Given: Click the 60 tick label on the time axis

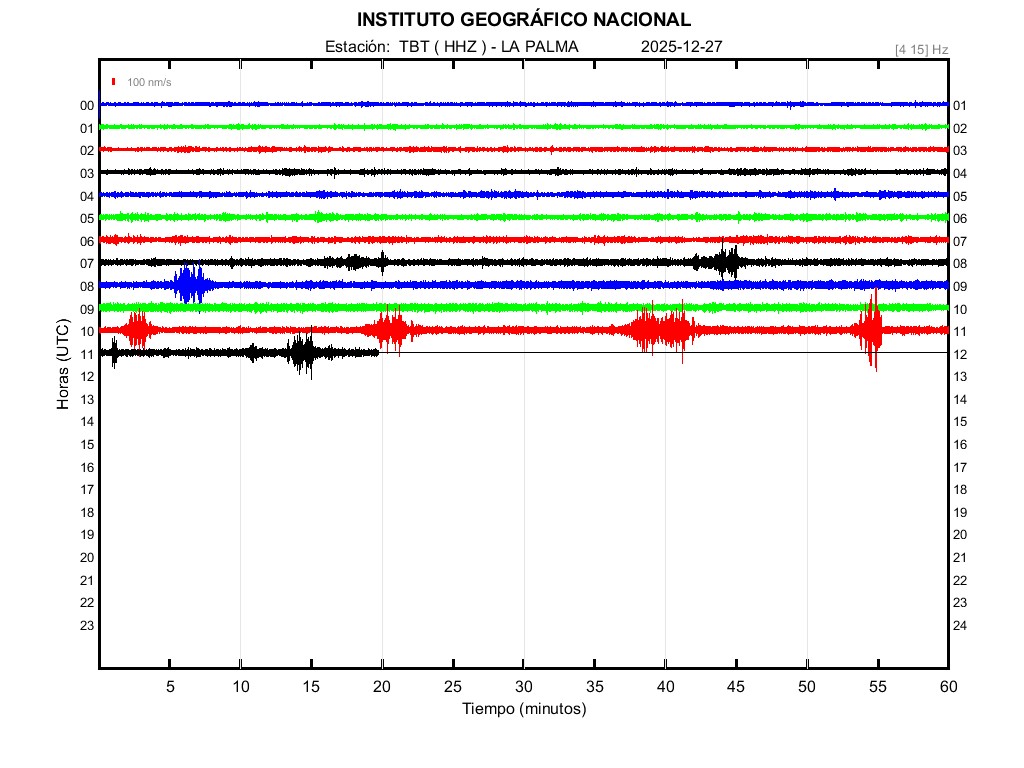Looking at the screenshot, I should click(947, 687).
